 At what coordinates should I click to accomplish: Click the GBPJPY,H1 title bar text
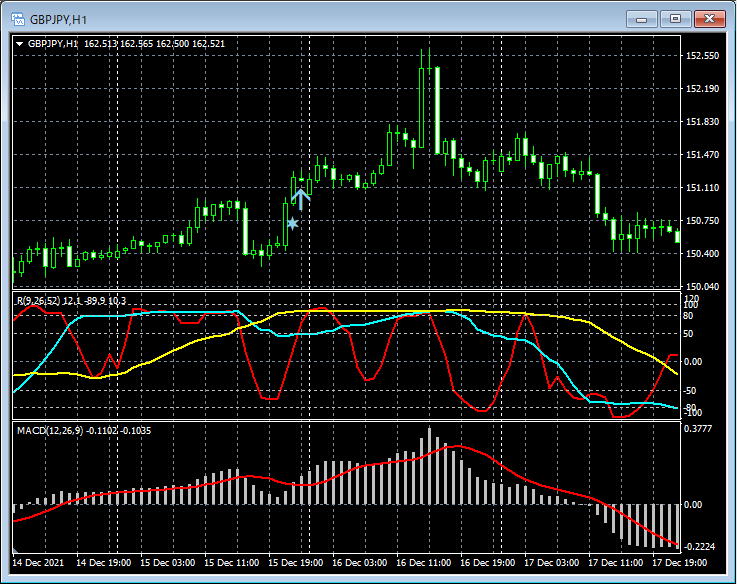60,18
